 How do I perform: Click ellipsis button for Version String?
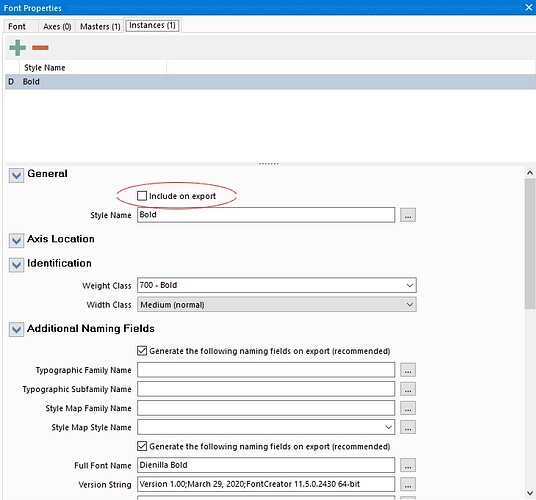click(408, 485)
